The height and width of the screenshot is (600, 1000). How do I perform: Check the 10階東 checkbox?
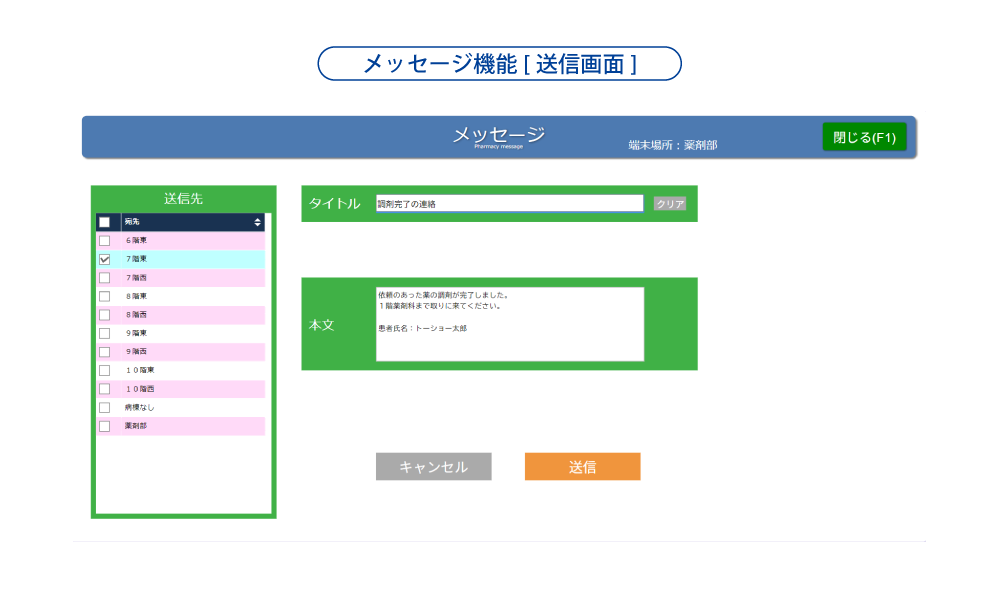point(105,370)
